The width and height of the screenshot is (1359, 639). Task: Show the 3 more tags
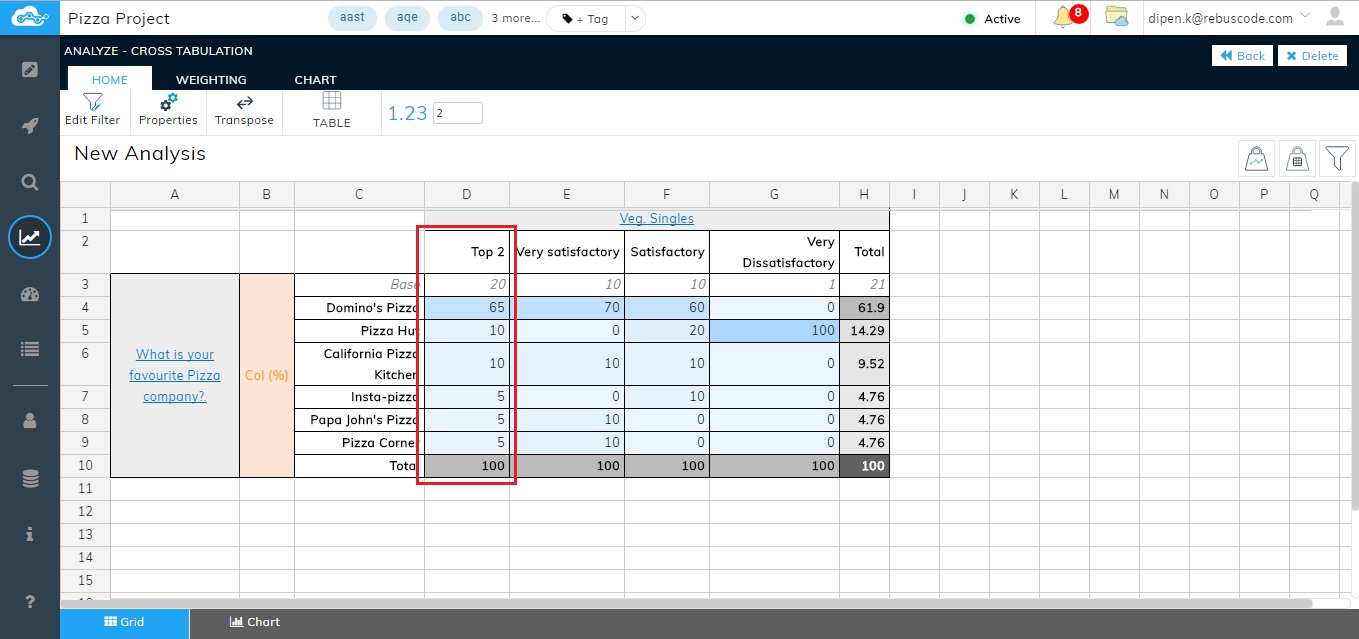pyautogui.click(x=515, y=18)
